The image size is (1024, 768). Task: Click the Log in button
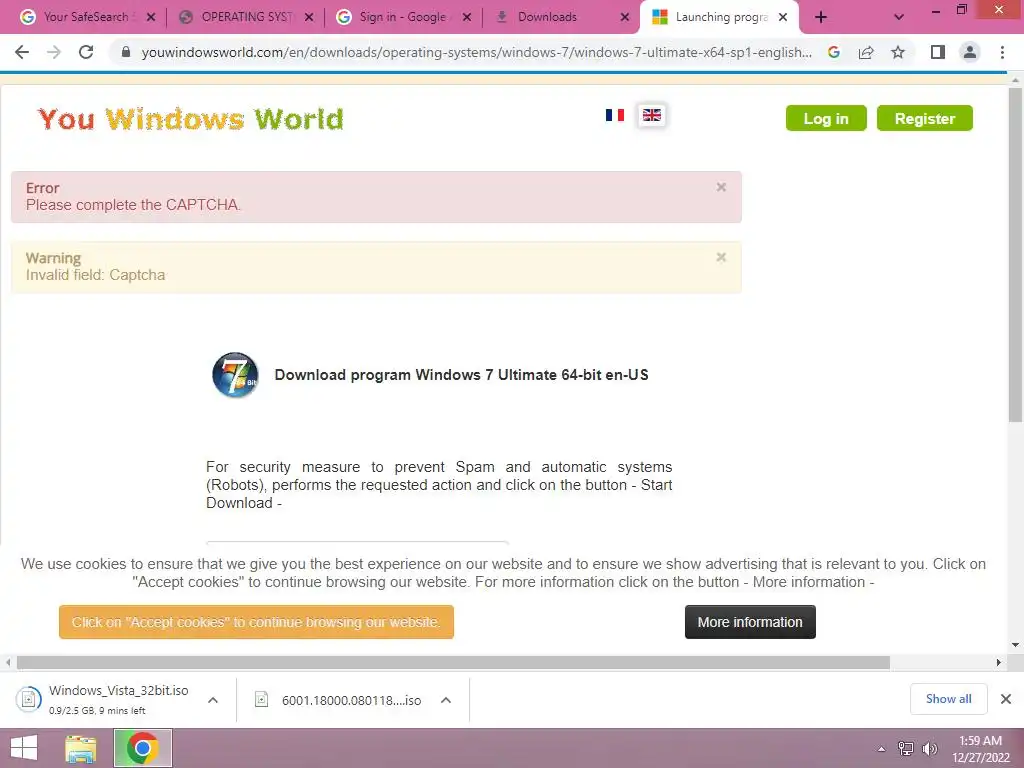coord(826,118)
